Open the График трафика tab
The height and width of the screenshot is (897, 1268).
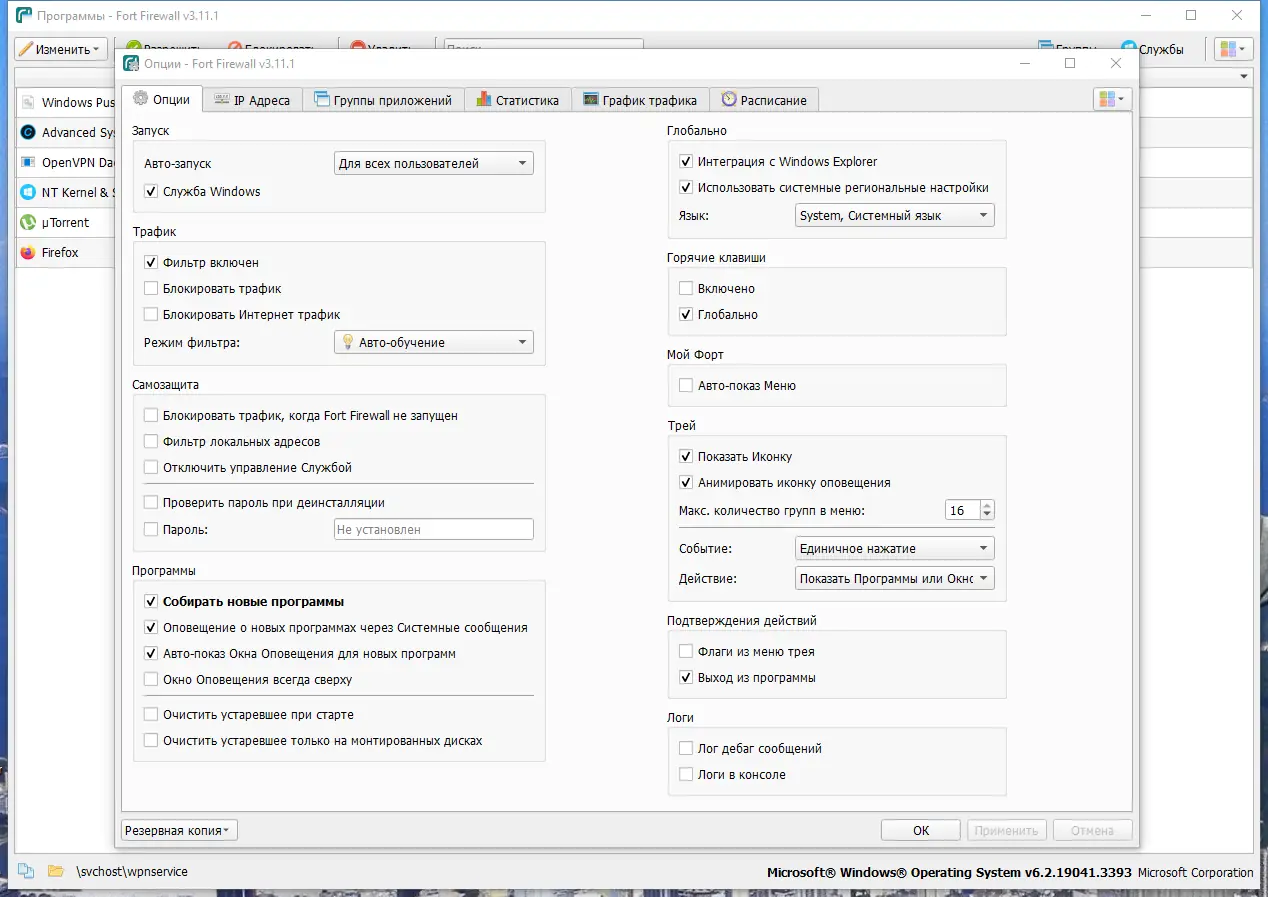641,100
